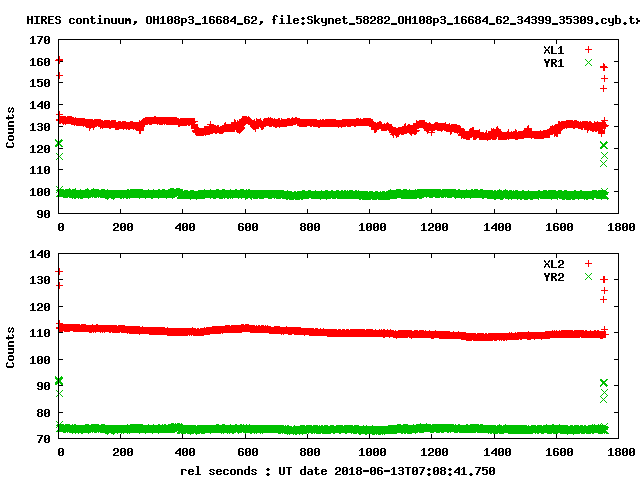Click the 'Counts' axis label of XL1/YR1 plot
Screen dimensions: 640x480
pyautogui.click(x=10, y=127)
